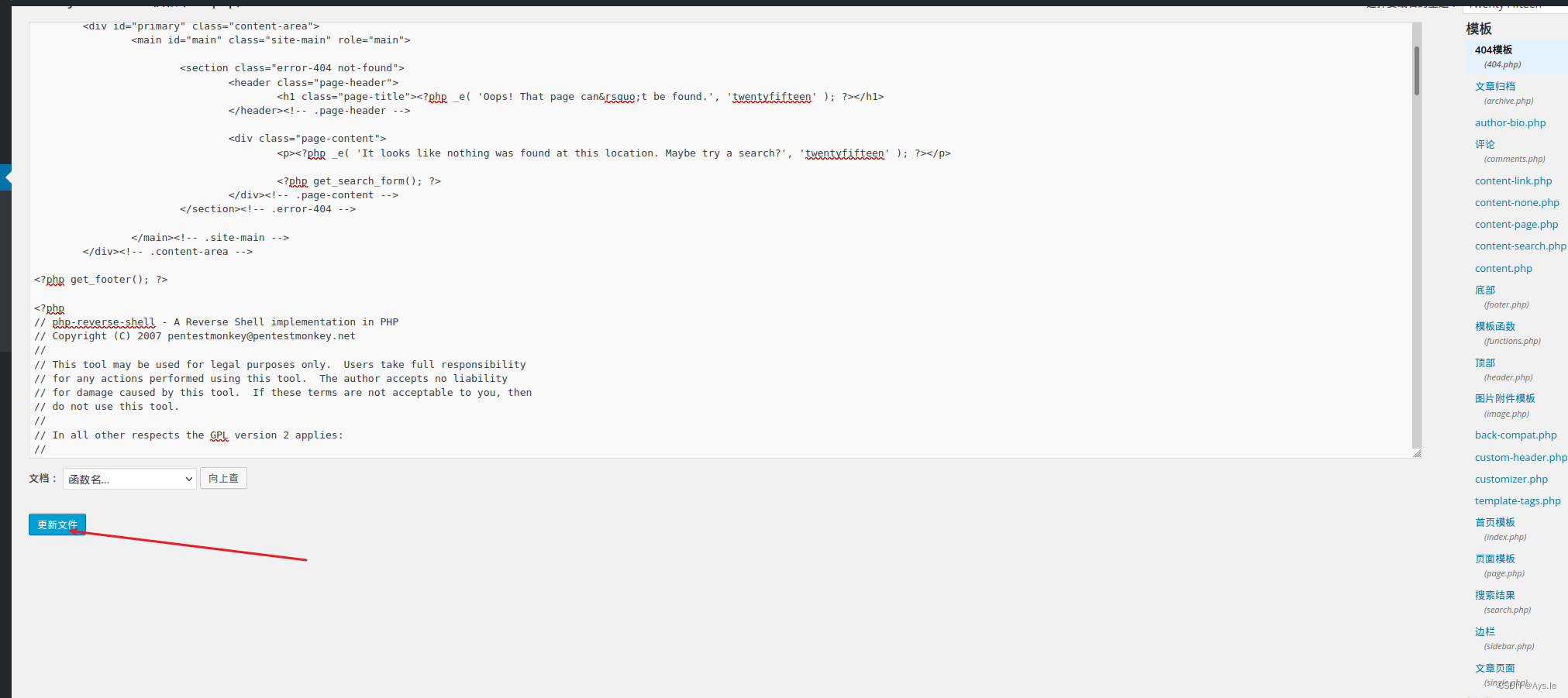Click the 'get_search_form();' code line
Viewport: 1568px width, 698px height.
click(x=359, y=181)
